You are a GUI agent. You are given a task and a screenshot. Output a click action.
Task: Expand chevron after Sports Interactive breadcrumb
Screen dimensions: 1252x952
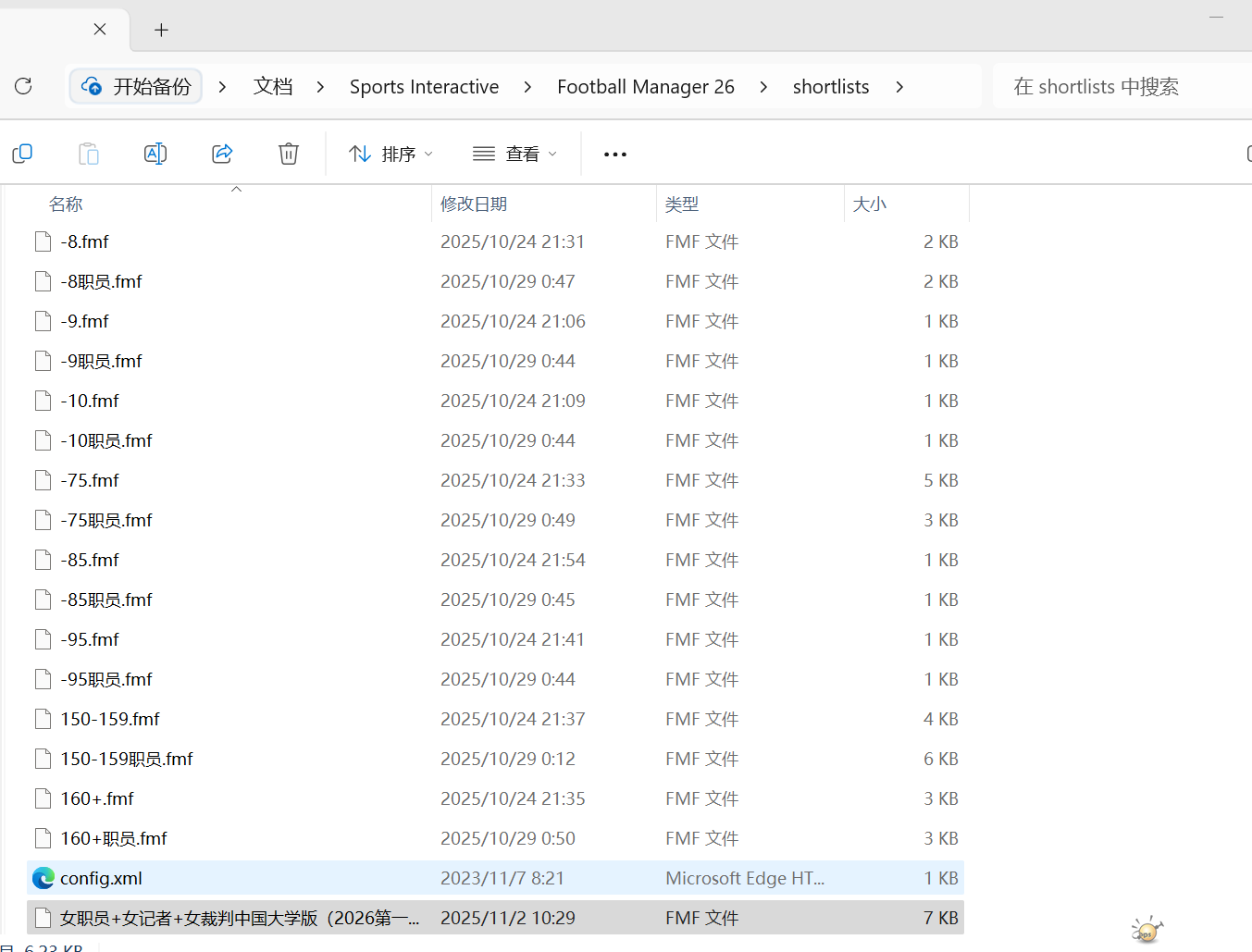point(527,87)
